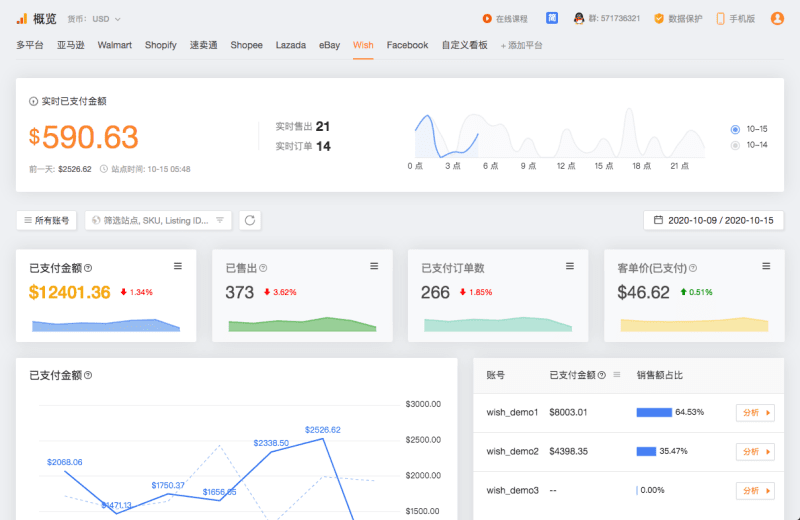Click the 在线课程 play icon
This screenshot has width=800, height=520.
coord(486,18)
